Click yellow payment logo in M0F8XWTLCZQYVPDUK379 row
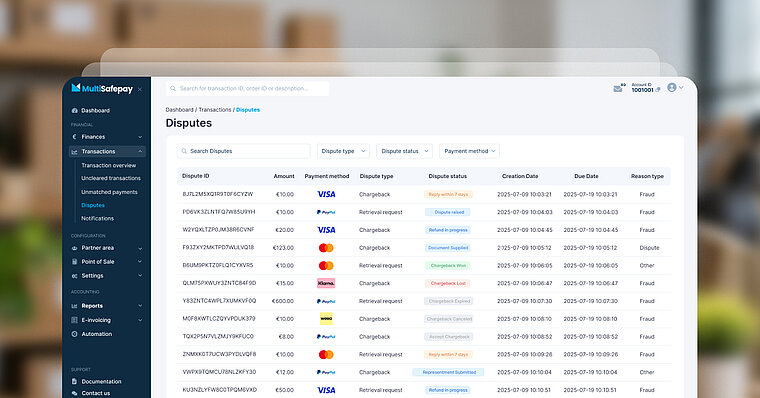Screen dimensions: 760x398 point(326,318)
